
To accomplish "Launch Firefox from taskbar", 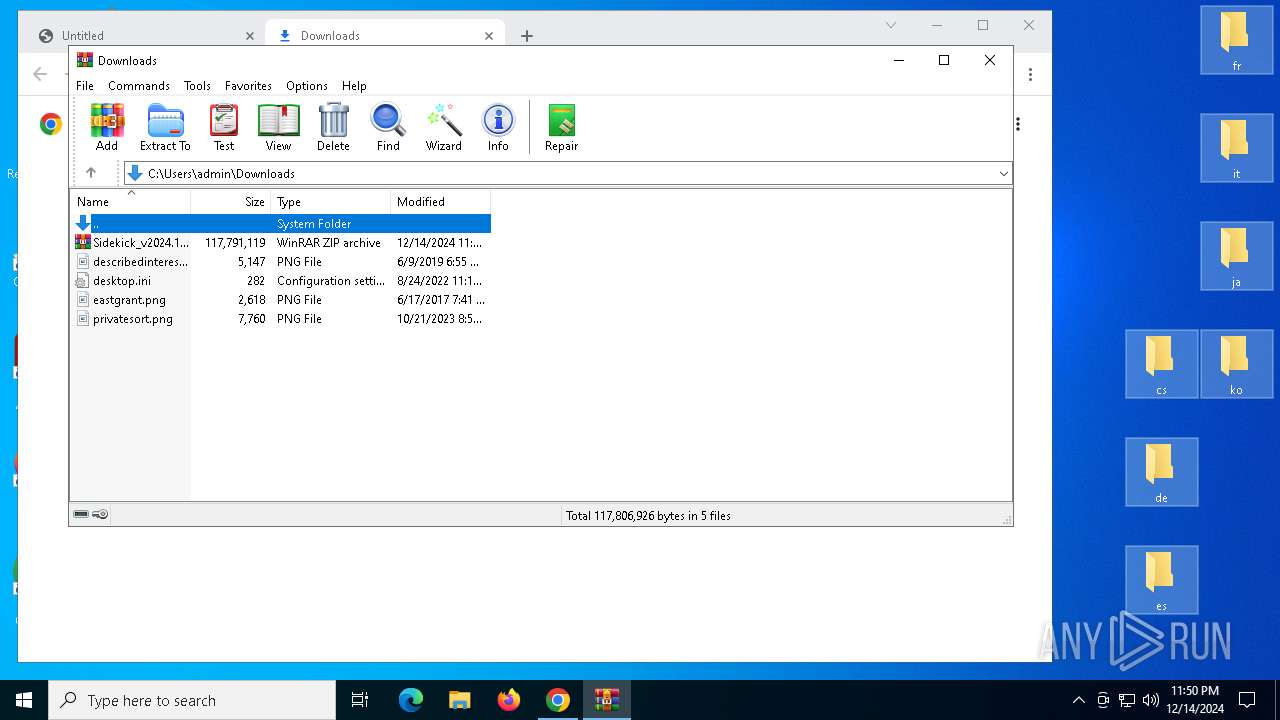I will pos(509,700).
